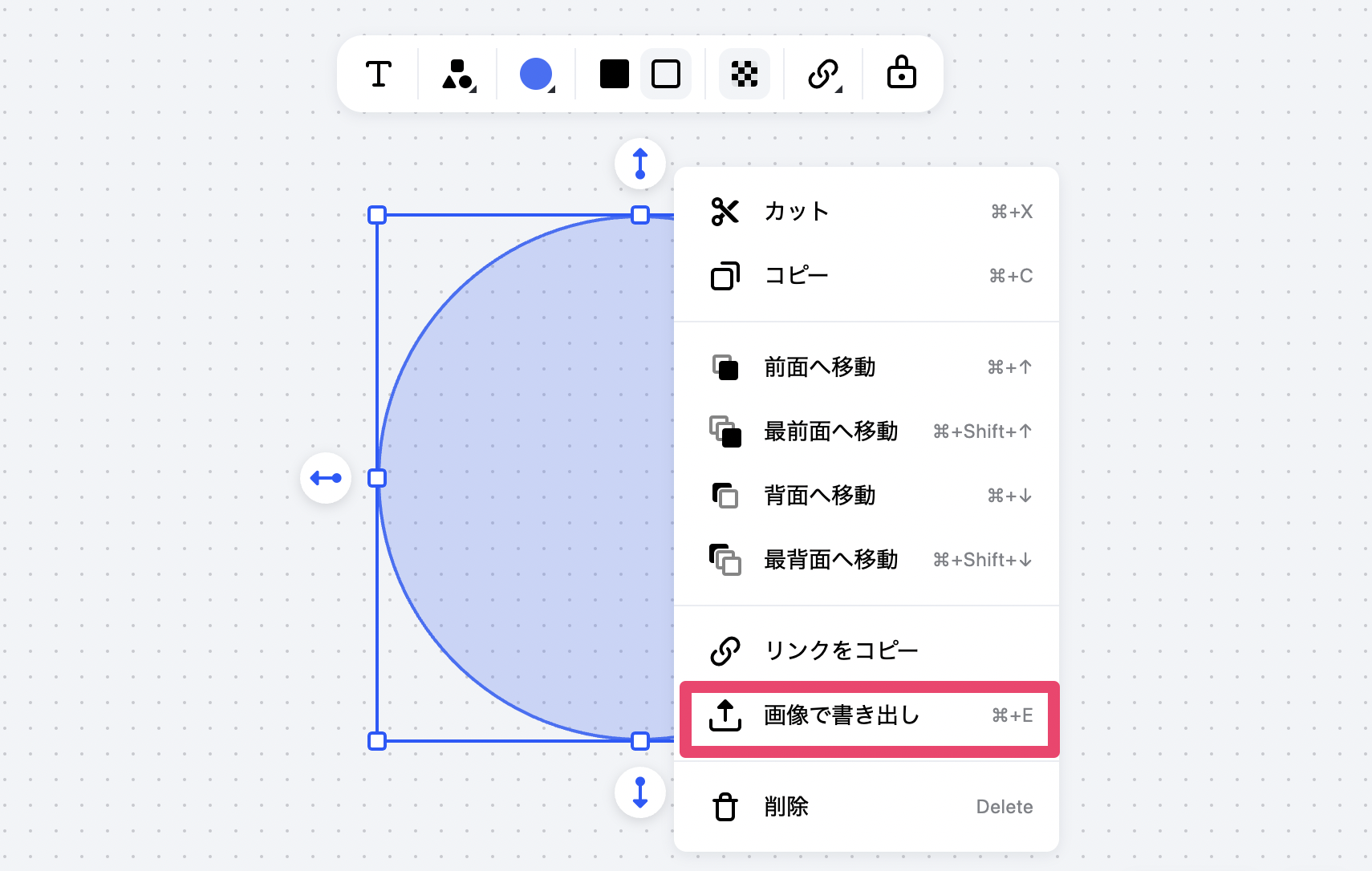The height and width of the screenshot is (871, 1372).
Task: Click the bottom-middle resize handle
Action: 640,741
